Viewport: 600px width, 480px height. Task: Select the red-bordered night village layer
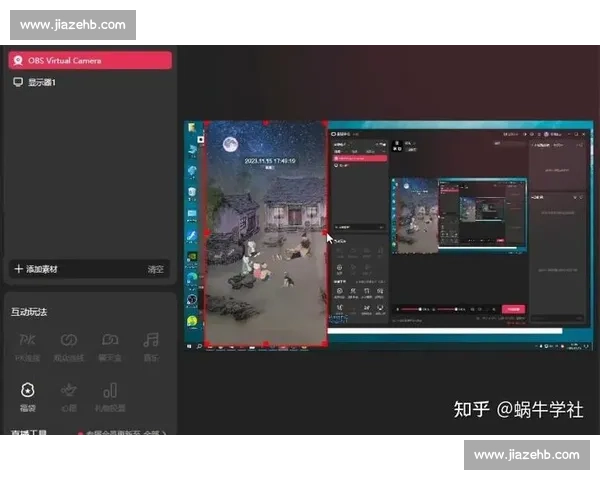(x=266, y=233)
